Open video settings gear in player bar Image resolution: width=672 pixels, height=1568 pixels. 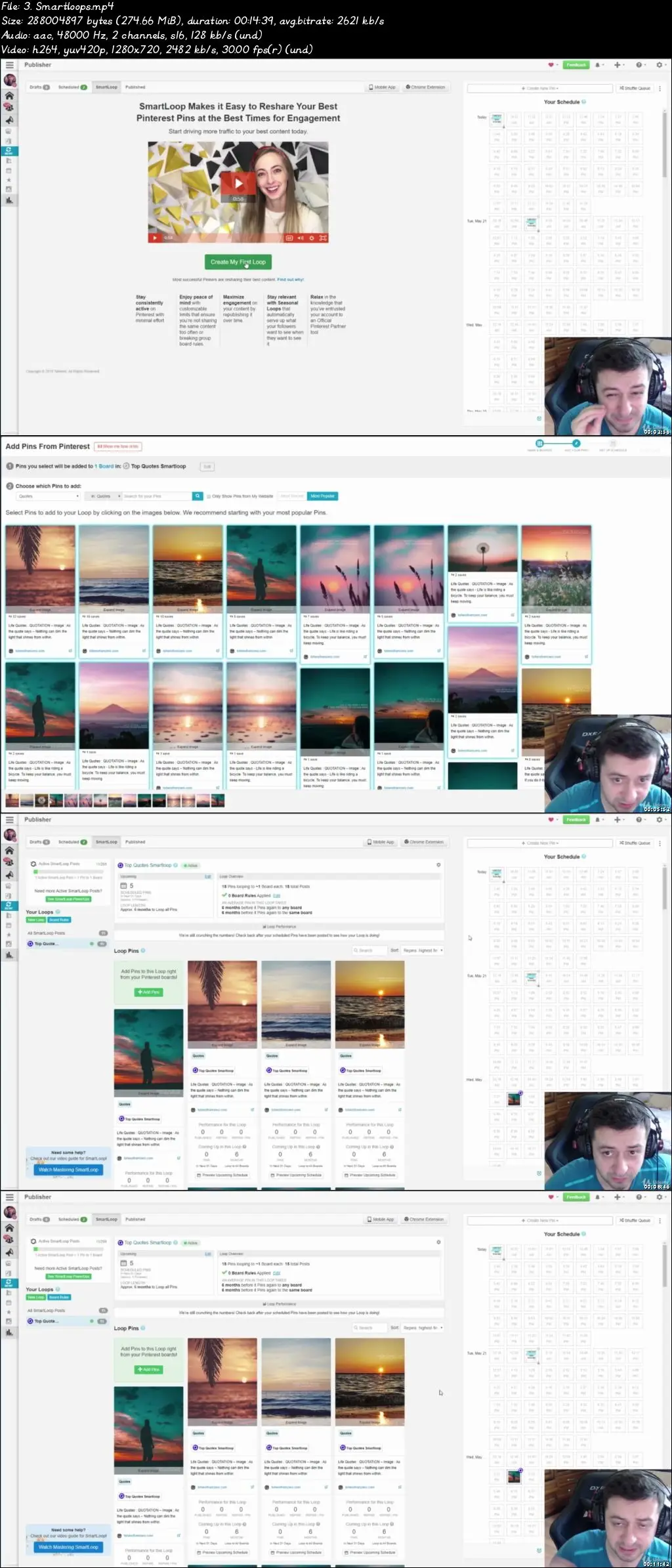click(312, 238)
